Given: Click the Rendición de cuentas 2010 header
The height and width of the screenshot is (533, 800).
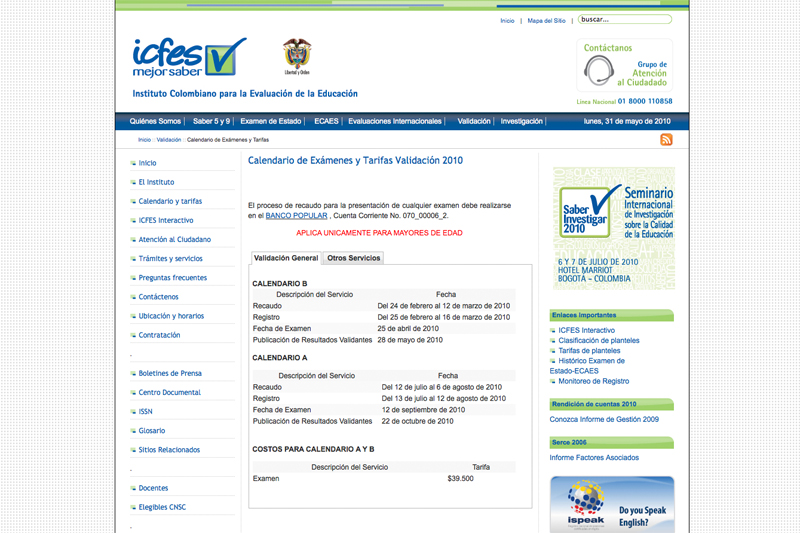Looking at the screenshot, I should (612, 404).
